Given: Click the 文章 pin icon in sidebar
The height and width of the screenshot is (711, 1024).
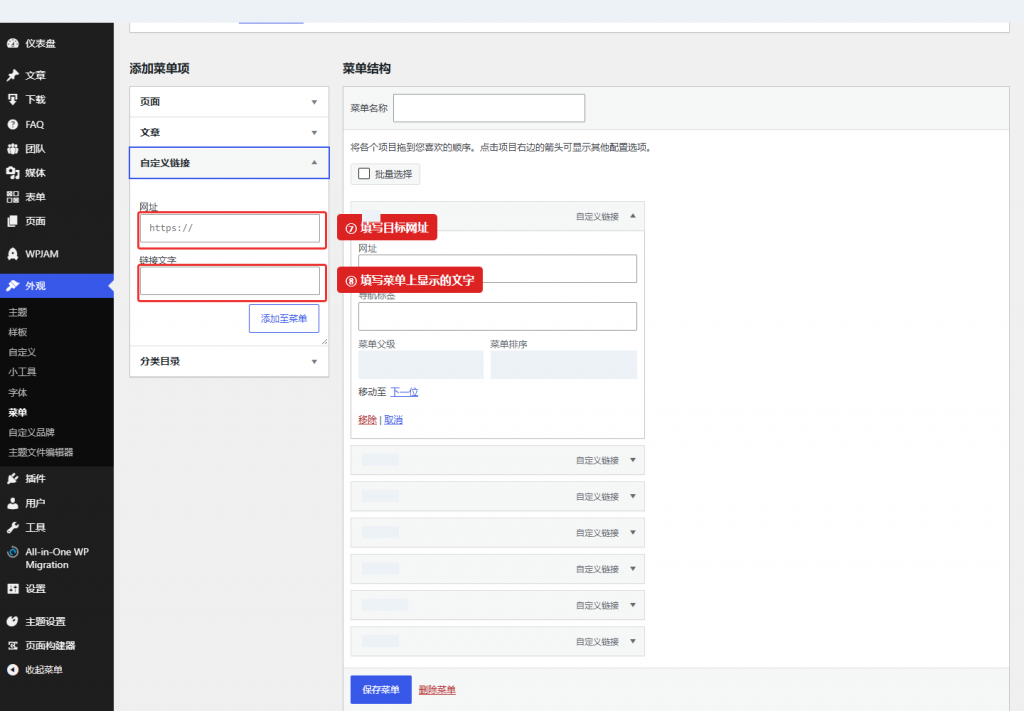Looking at the screenshot, I should click(12, 75).
